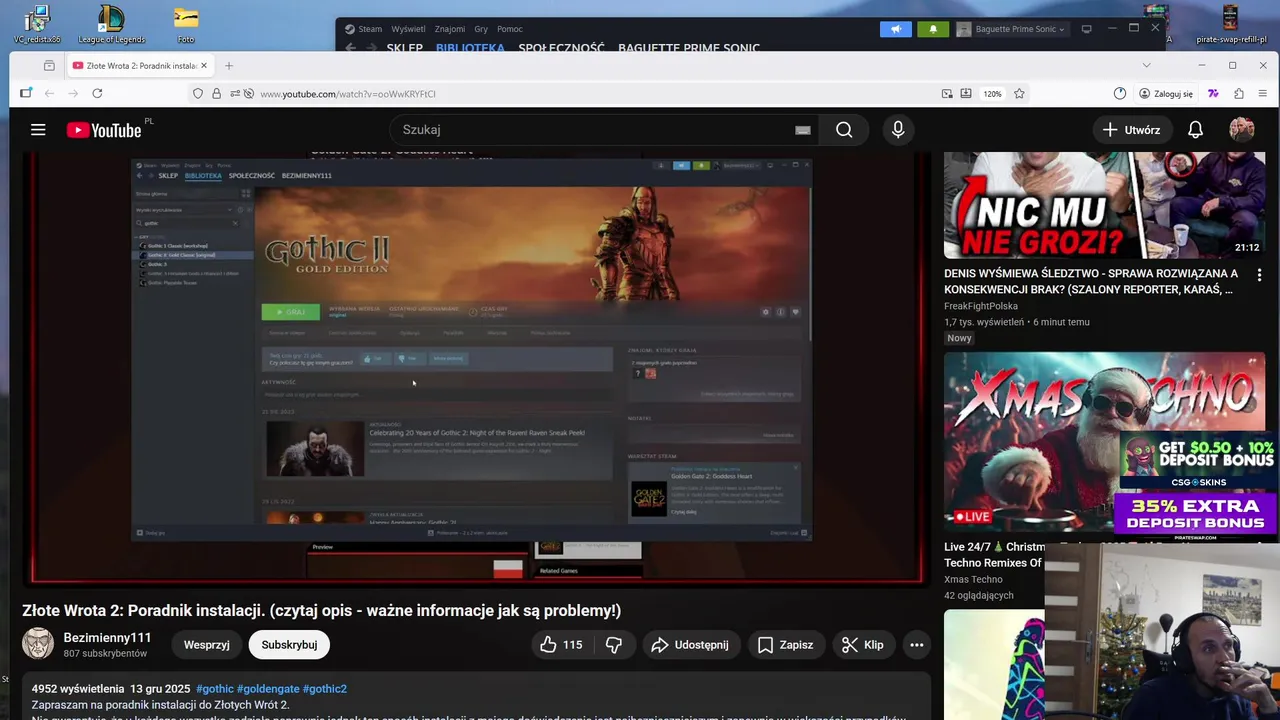
Task: Like the video with thumbs up
Action: point(561,645)
